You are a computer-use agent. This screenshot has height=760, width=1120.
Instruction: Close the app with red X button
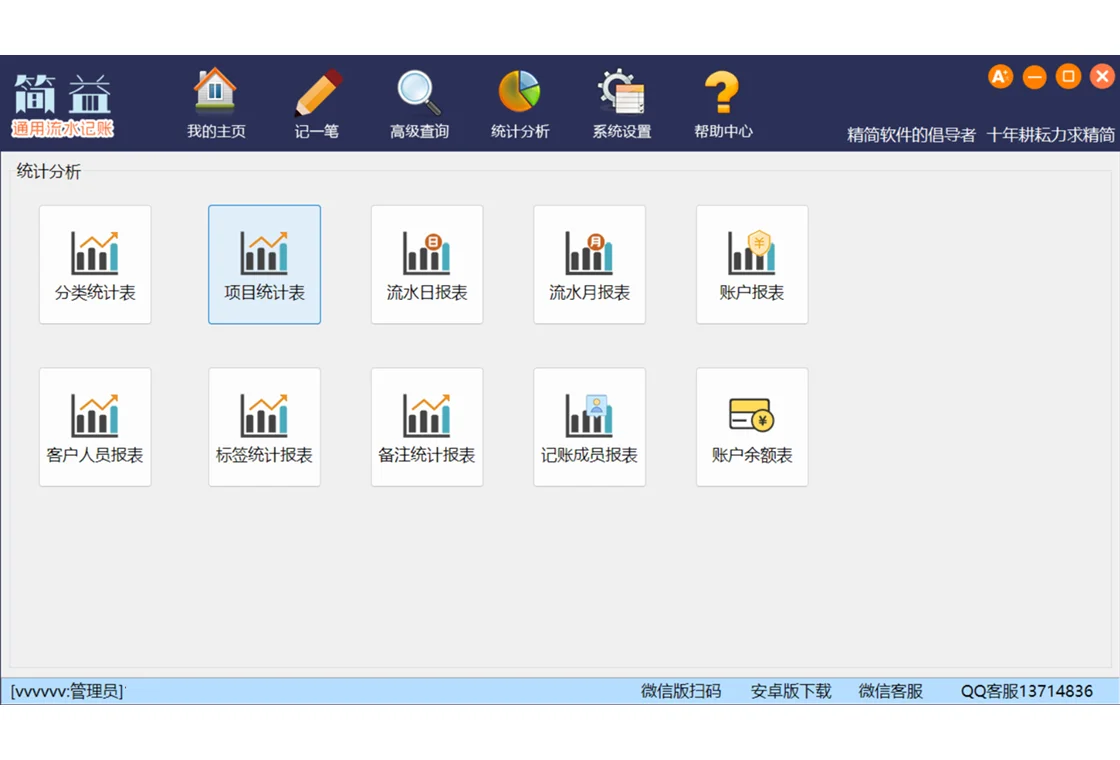pyautogui.click(x=1102, y=76)
